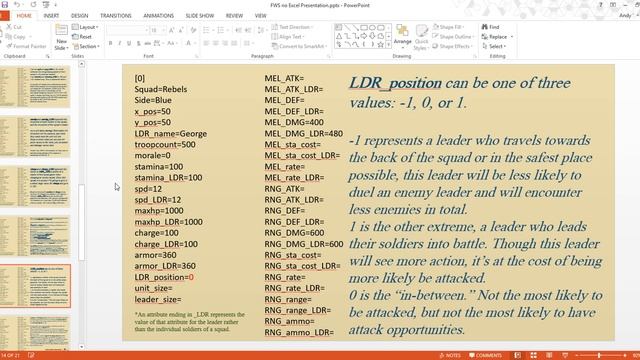Open the font name combo box
640x360 pixels.
127,30
